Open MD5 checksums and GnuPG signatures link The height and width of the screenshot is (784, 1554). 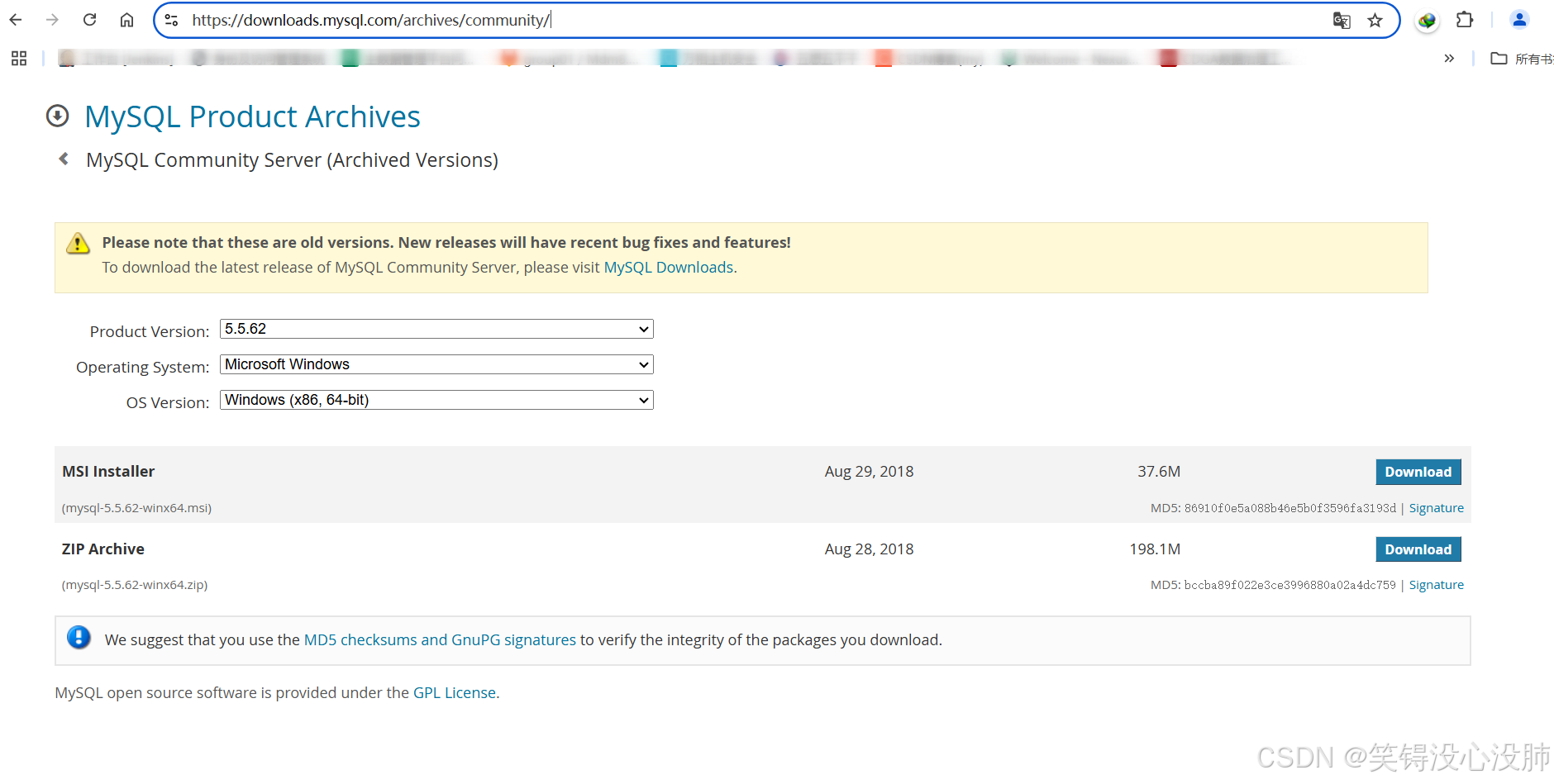(x=440, y=640)
